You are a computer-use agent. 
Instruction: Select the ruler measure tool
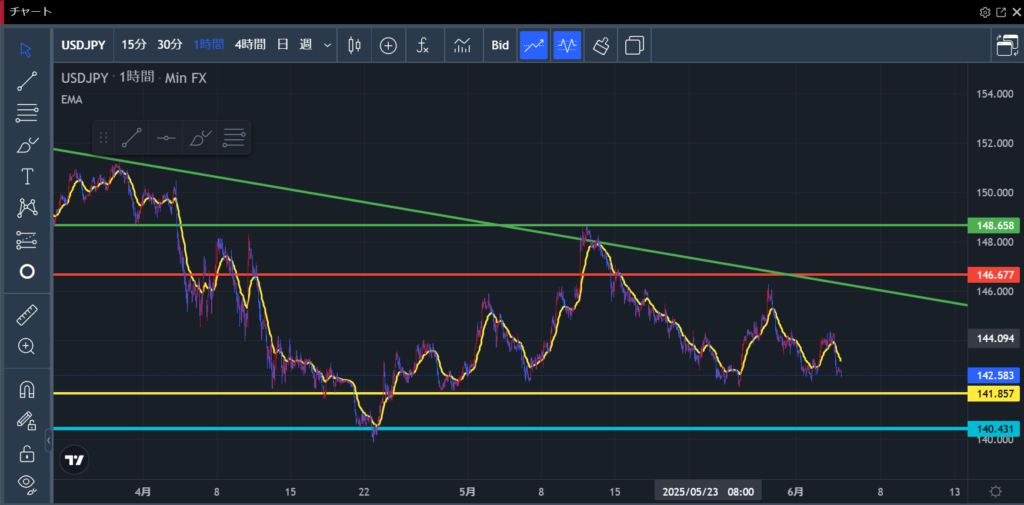(x=27, y=315)
